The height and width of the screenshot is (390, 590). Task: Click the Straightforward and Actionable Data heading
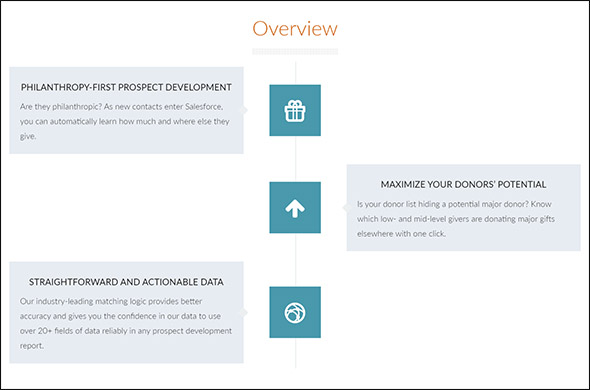pos(126,282)
